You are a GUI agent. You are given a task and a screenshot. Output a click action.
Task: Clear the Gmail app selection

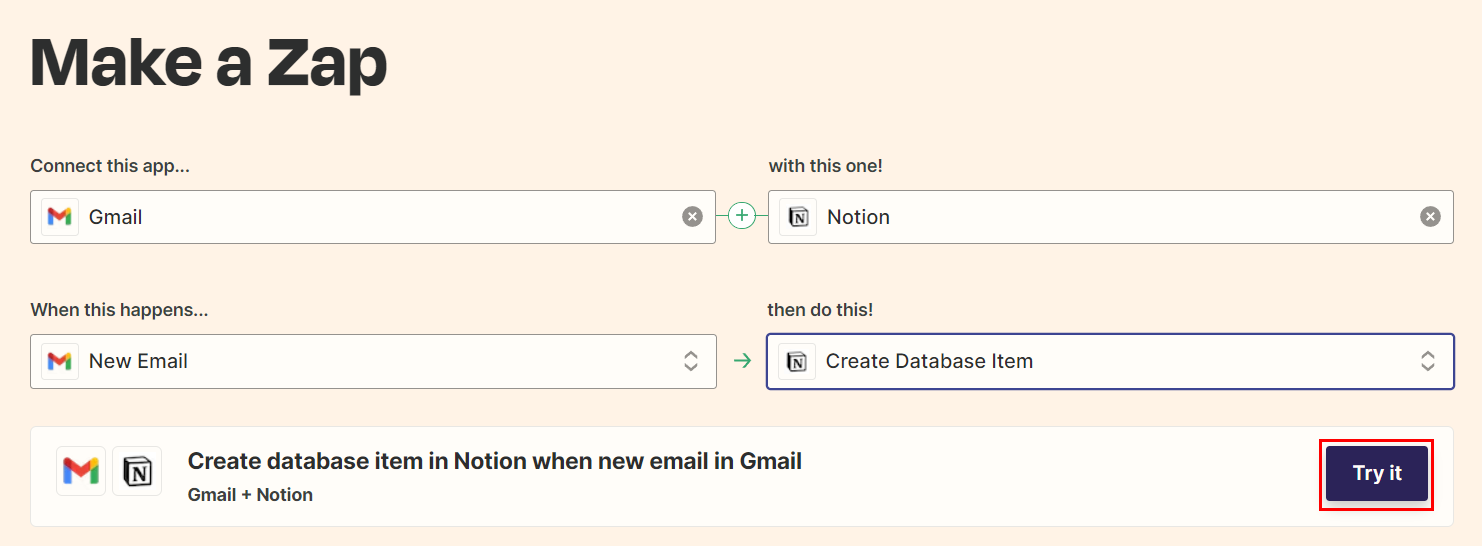click(692, 217)
